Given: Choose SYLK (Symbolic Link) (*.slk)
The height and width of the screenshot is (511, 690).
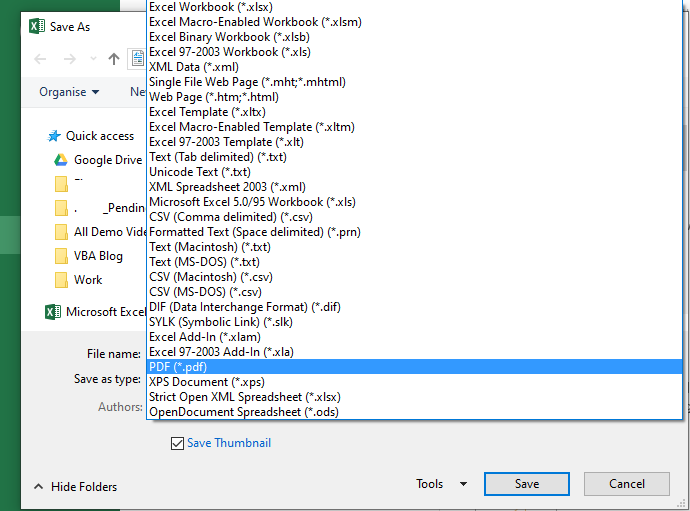Looking at the screenshot, I should pyautogui.click(x=414, y=321).
